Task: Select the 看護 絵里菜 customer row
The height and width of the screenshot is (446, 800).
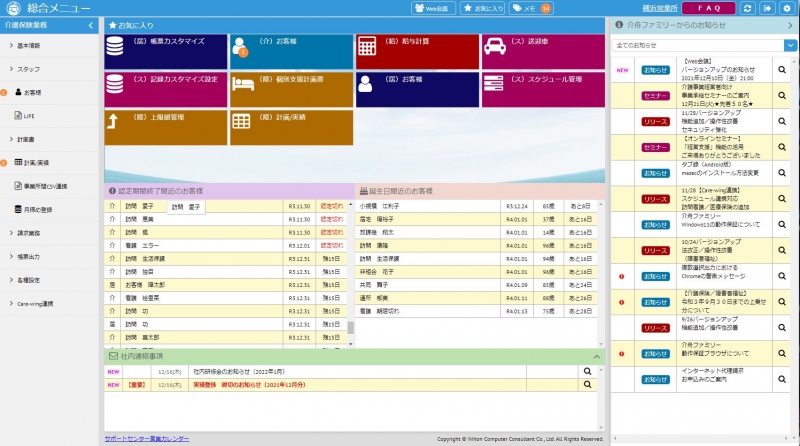Action: (226, 298)
